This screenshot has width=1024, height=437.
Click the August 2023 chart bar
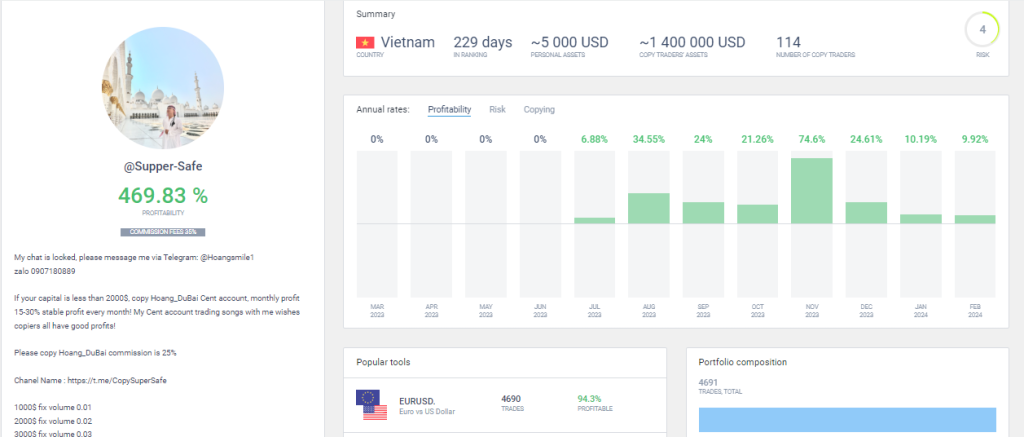(x=648, y=208)
